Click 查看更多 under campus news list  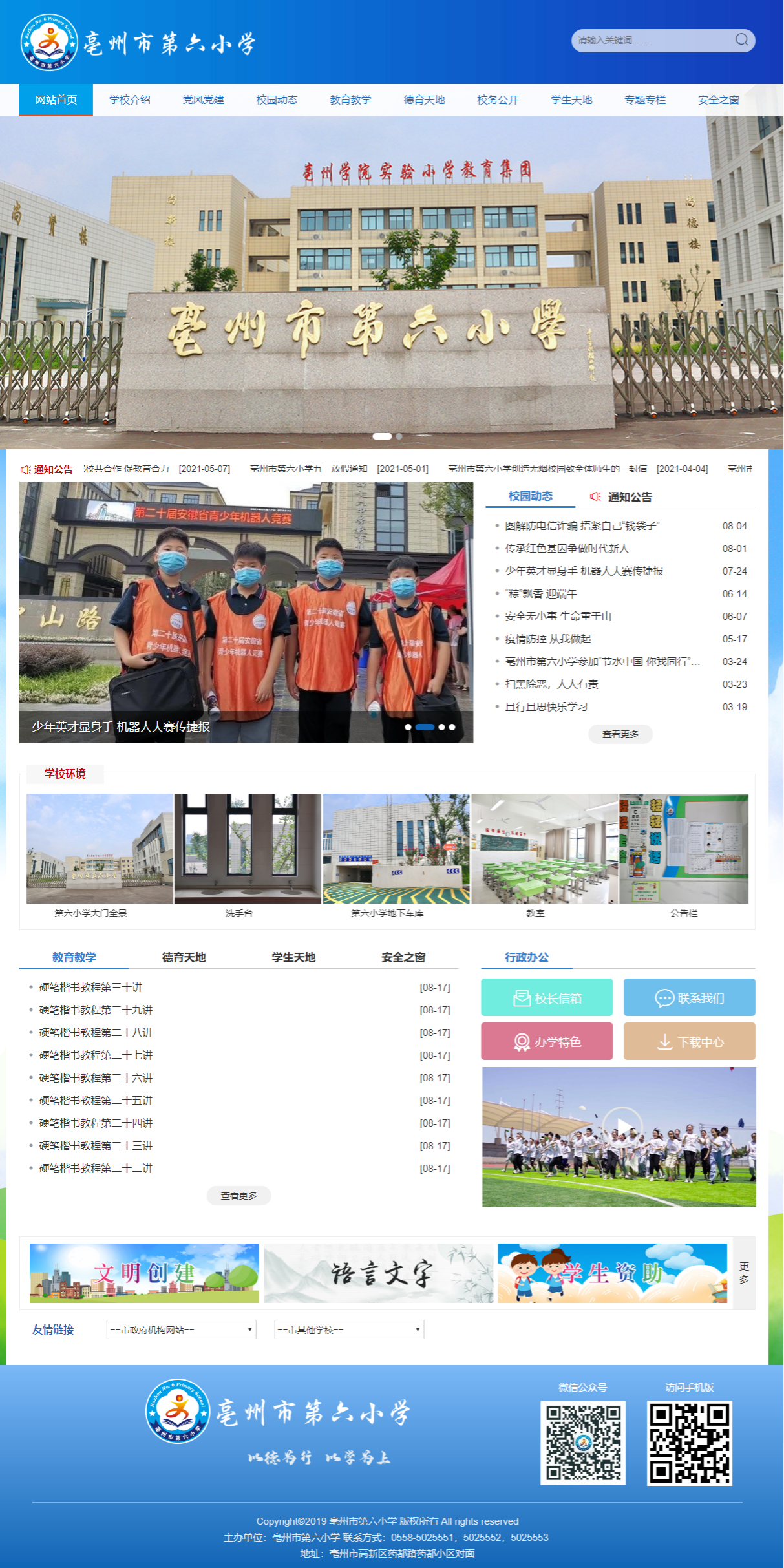pyautogui.click(x=620, y=734)
